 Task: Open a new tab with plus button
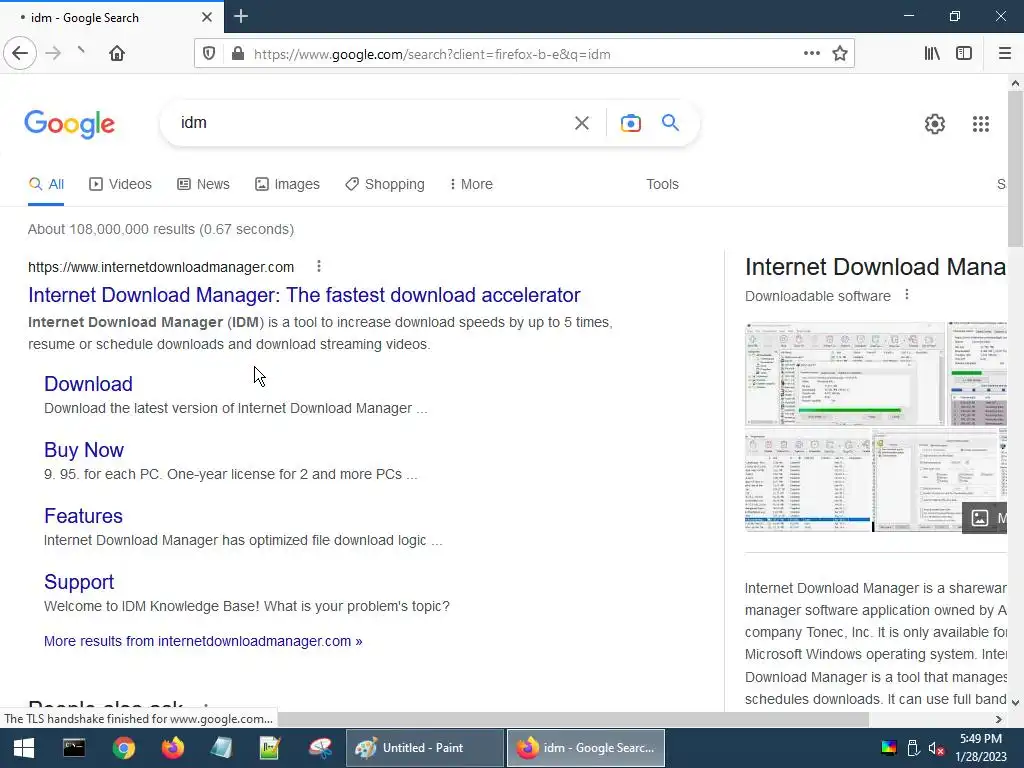(240, 16)
